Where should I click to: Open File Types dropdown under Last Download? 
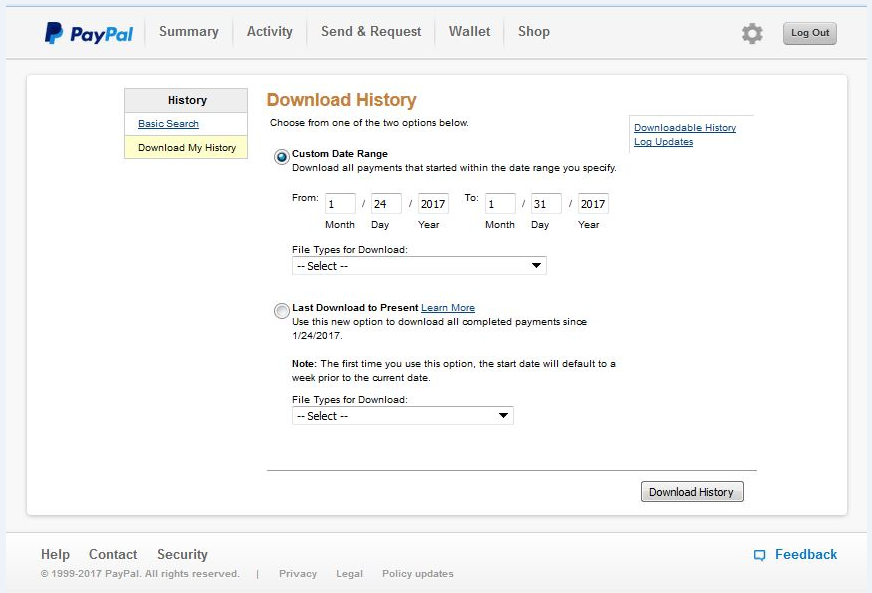[402, 416]
